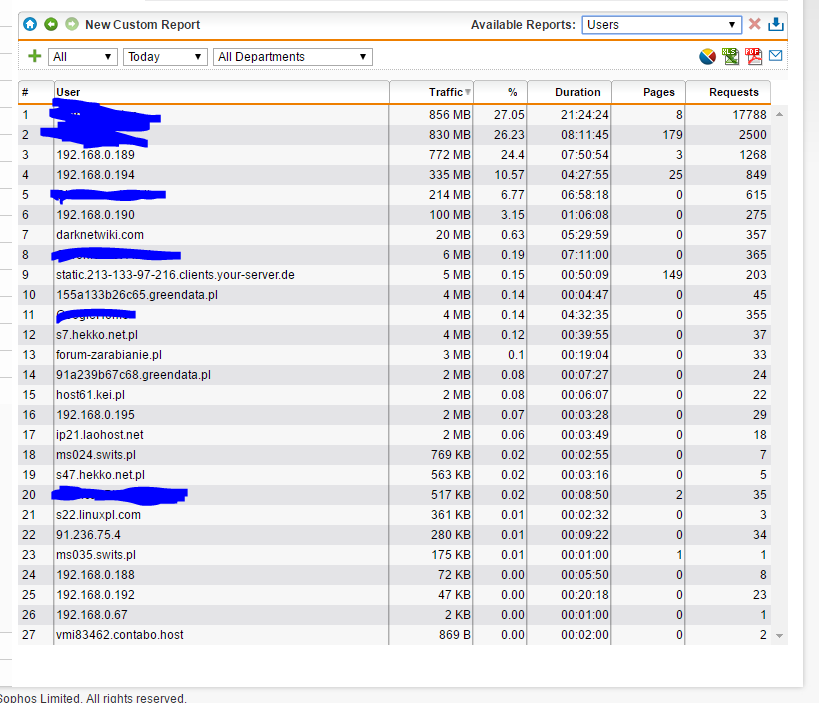The width and height of the screenshot is (819, 703).
Task: Export the report to XLS
Action: [x=732, y=57]
